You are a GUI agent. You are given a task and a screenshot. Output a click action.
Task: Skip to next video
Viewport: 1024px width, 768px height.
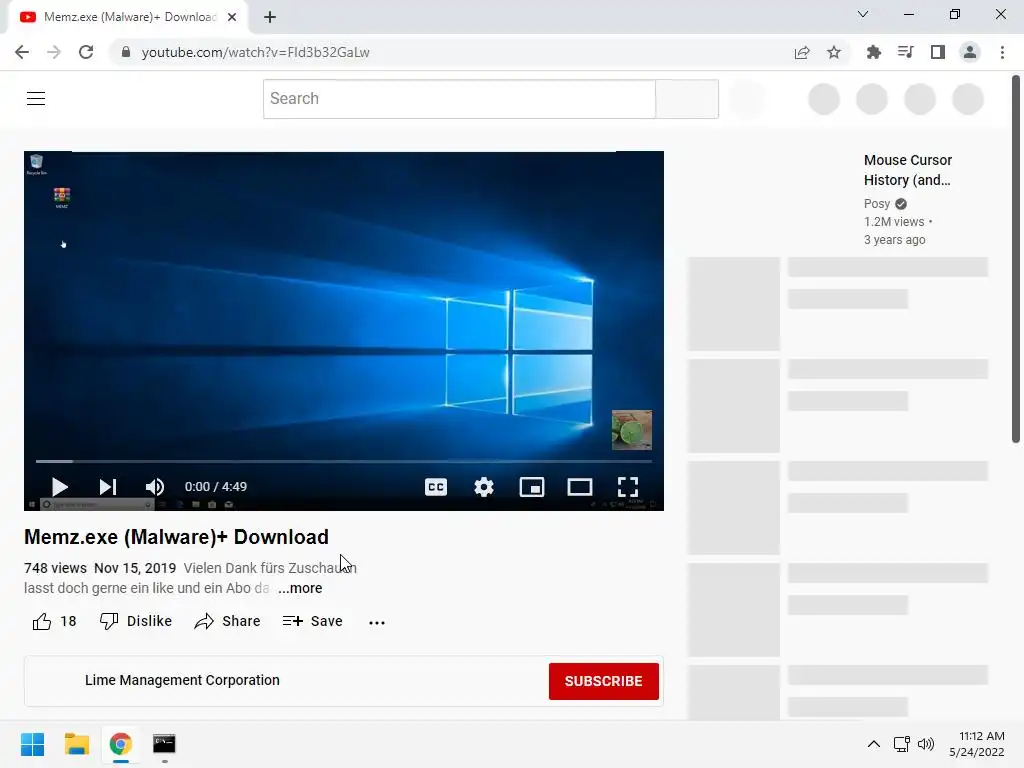click(x=108, y=487)
